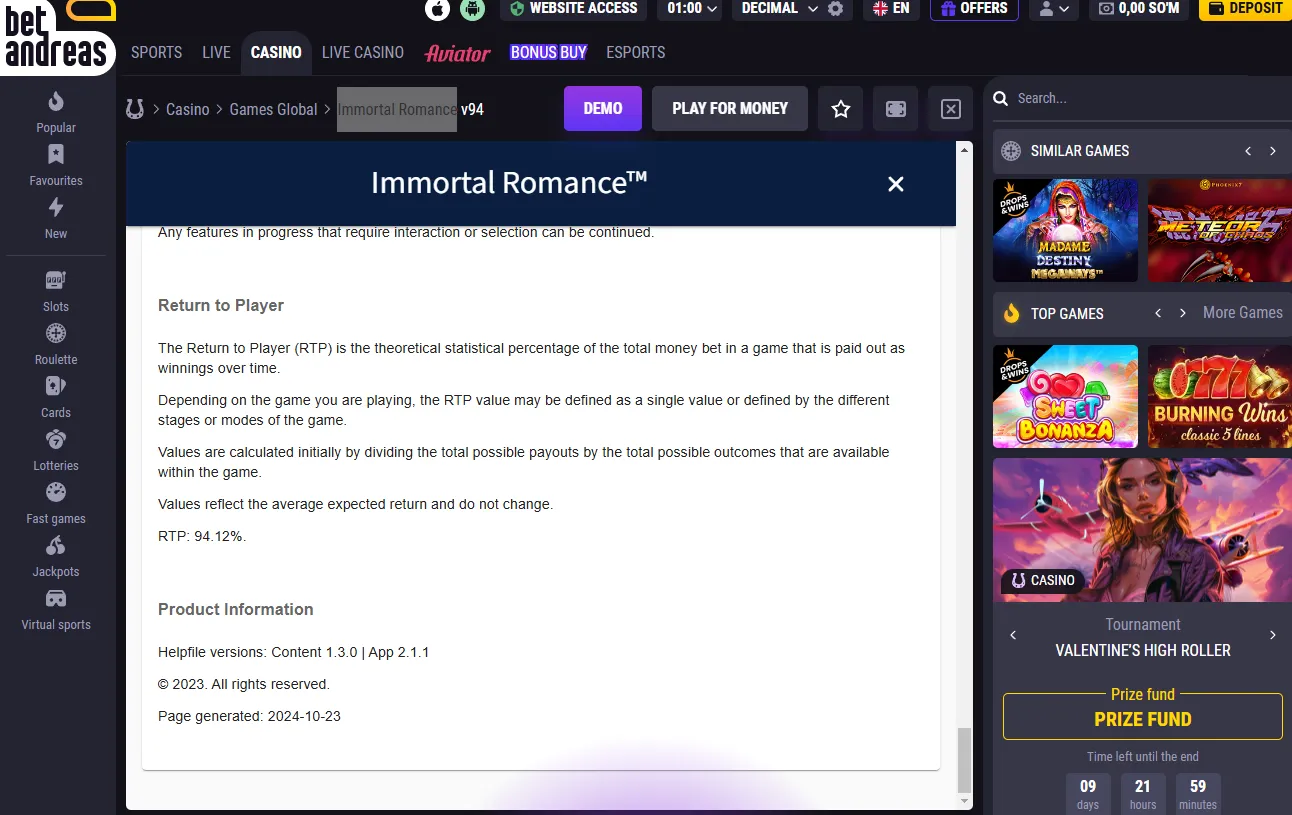Show previous top games

(x=1158, y=313)
